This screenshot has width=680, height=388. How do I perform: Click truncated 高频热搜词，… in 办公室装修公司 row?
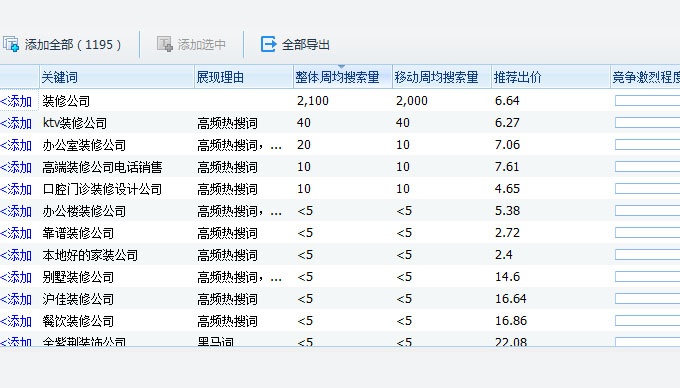tap(239, 145)
